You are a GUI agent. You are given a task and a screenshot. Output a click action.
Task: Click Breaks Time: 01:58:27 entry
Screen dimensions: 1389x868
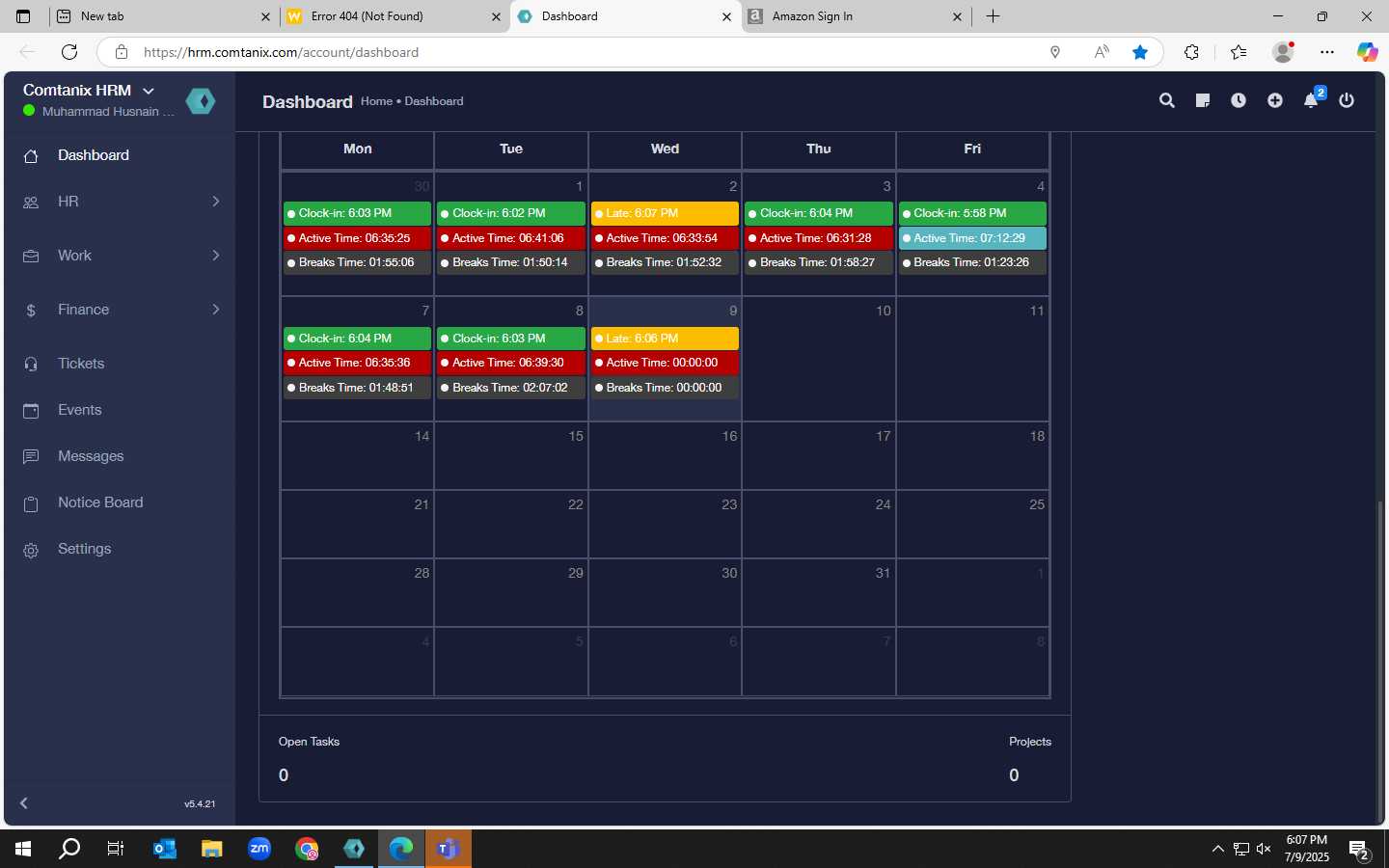(819, 262)
